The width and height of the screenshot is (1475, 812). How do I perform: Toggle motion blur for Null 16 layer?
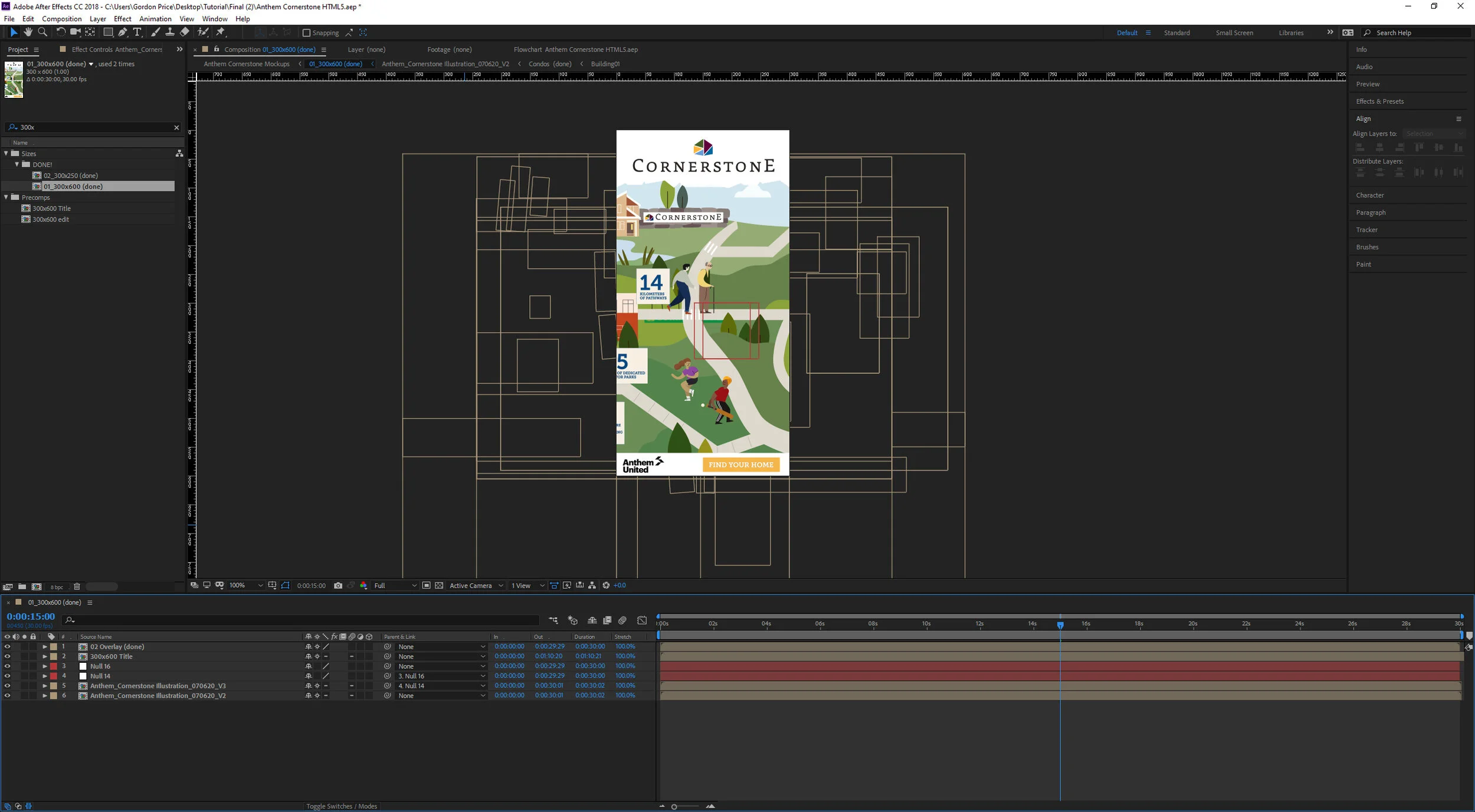(353, 666)
